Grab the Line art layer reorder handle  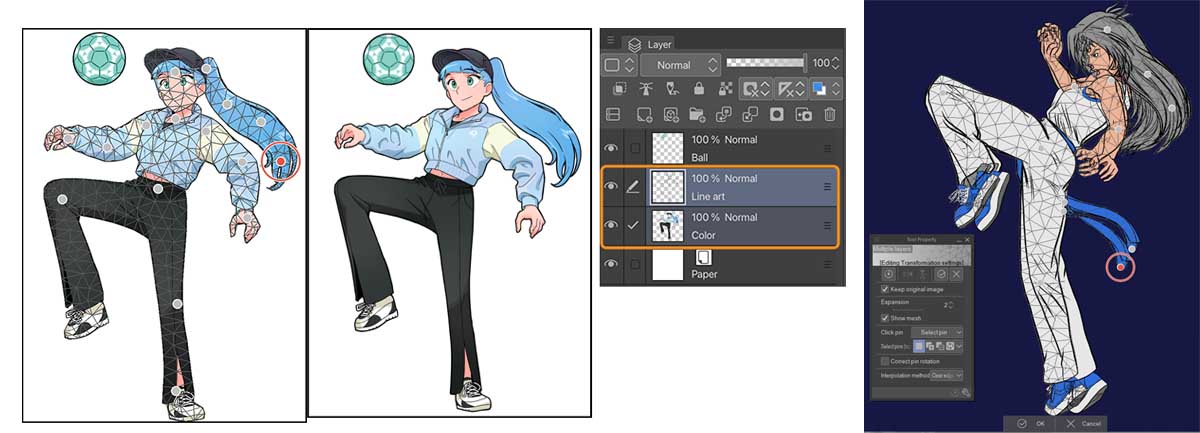[827, 186]
